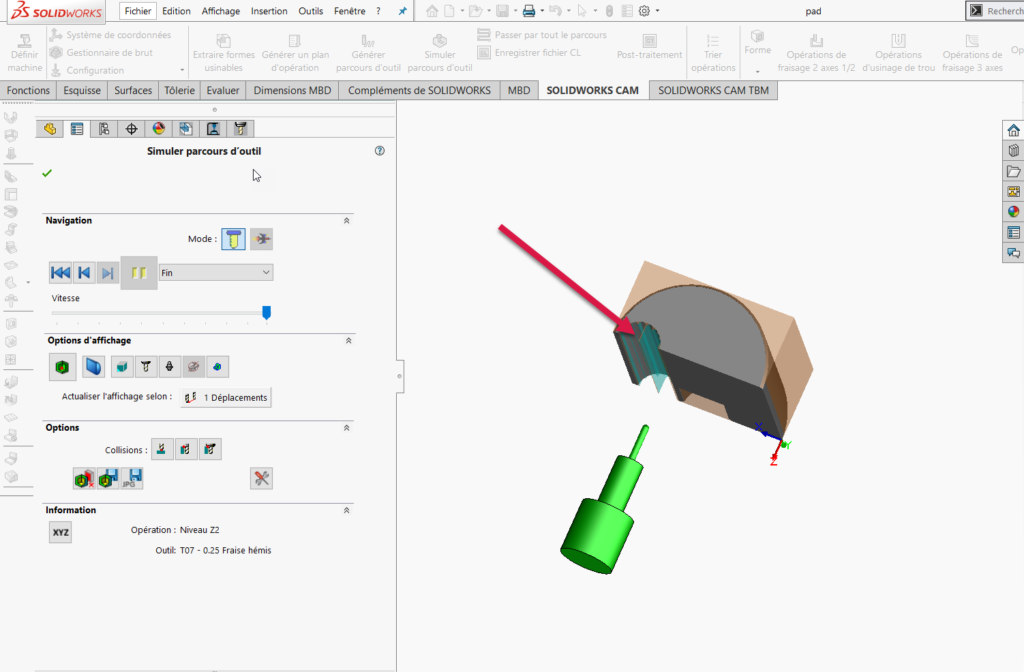The height and width of the screenshot is (672, 1024).
Task: Switch to the Esquisse tab
Action: tap(82, 90)
